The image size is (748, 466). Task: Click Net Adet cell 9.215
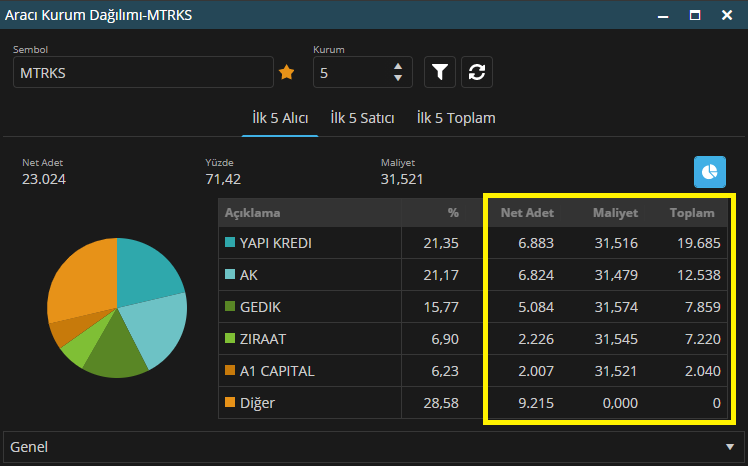[x=536, y=403]
